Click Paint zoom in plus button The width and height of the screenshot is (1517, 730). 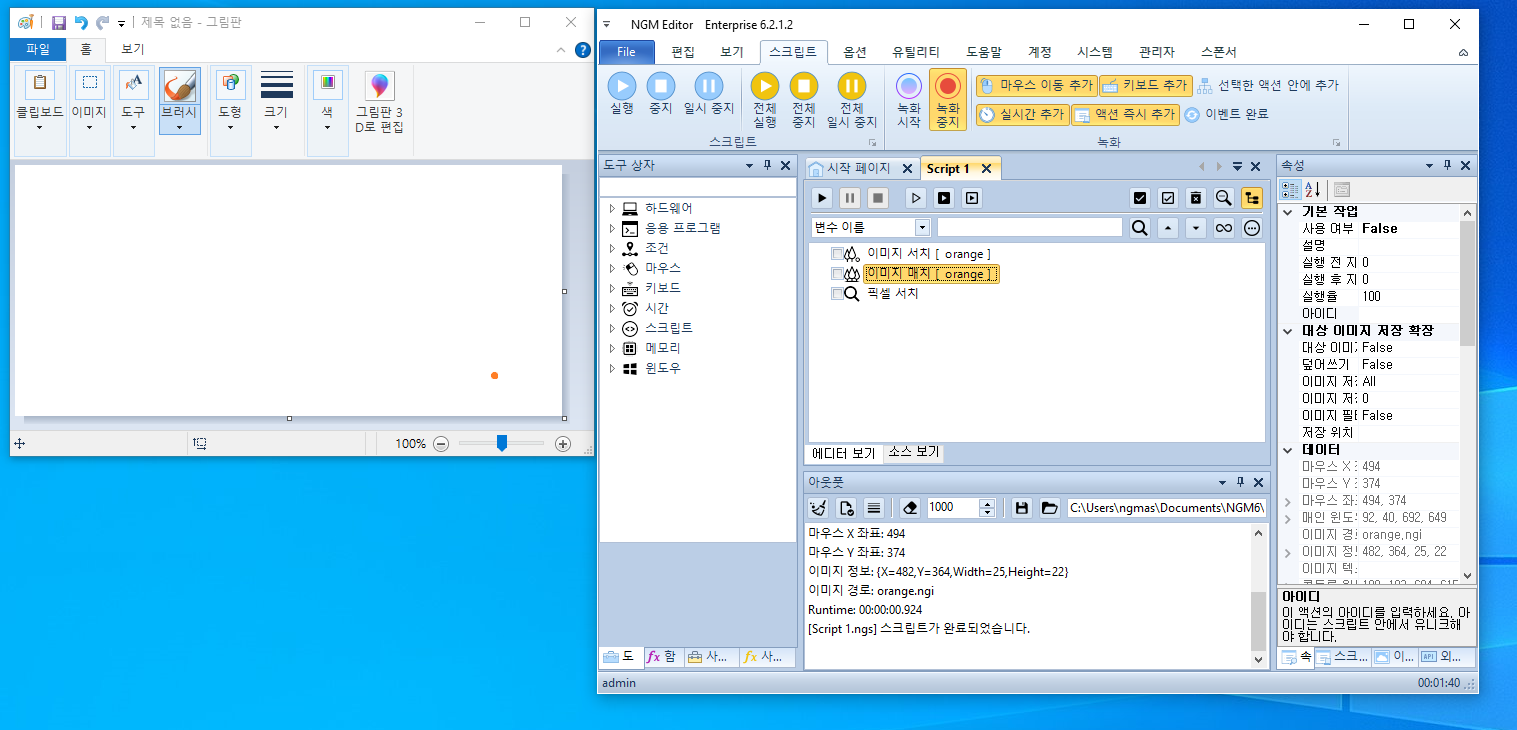(x=563, y=443)
